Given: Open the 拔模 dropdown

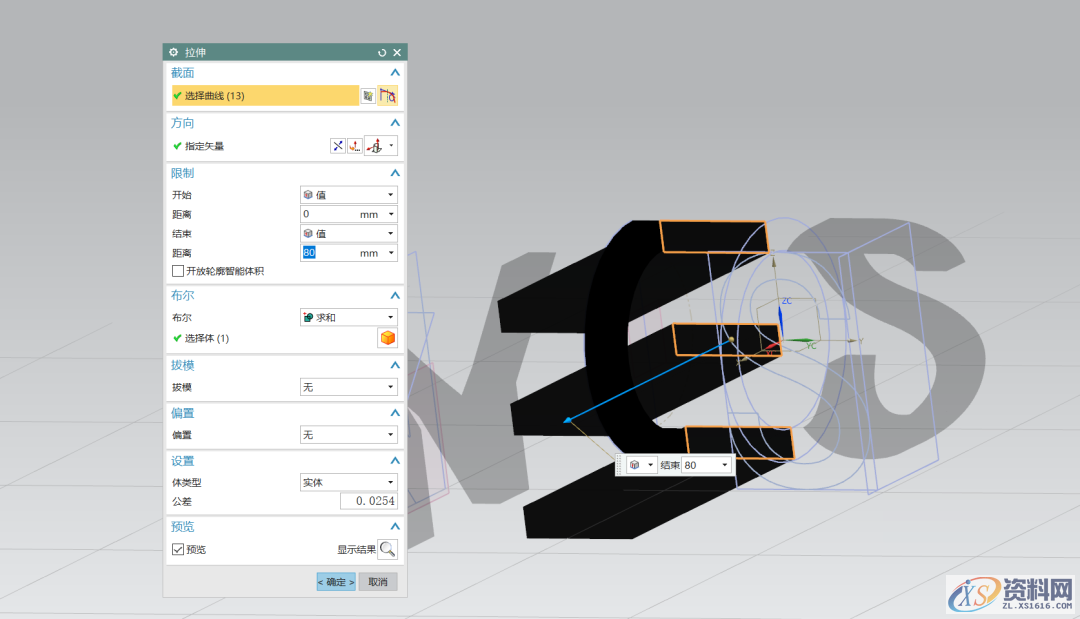Looking at the screenshot, I should coord(349,387).
